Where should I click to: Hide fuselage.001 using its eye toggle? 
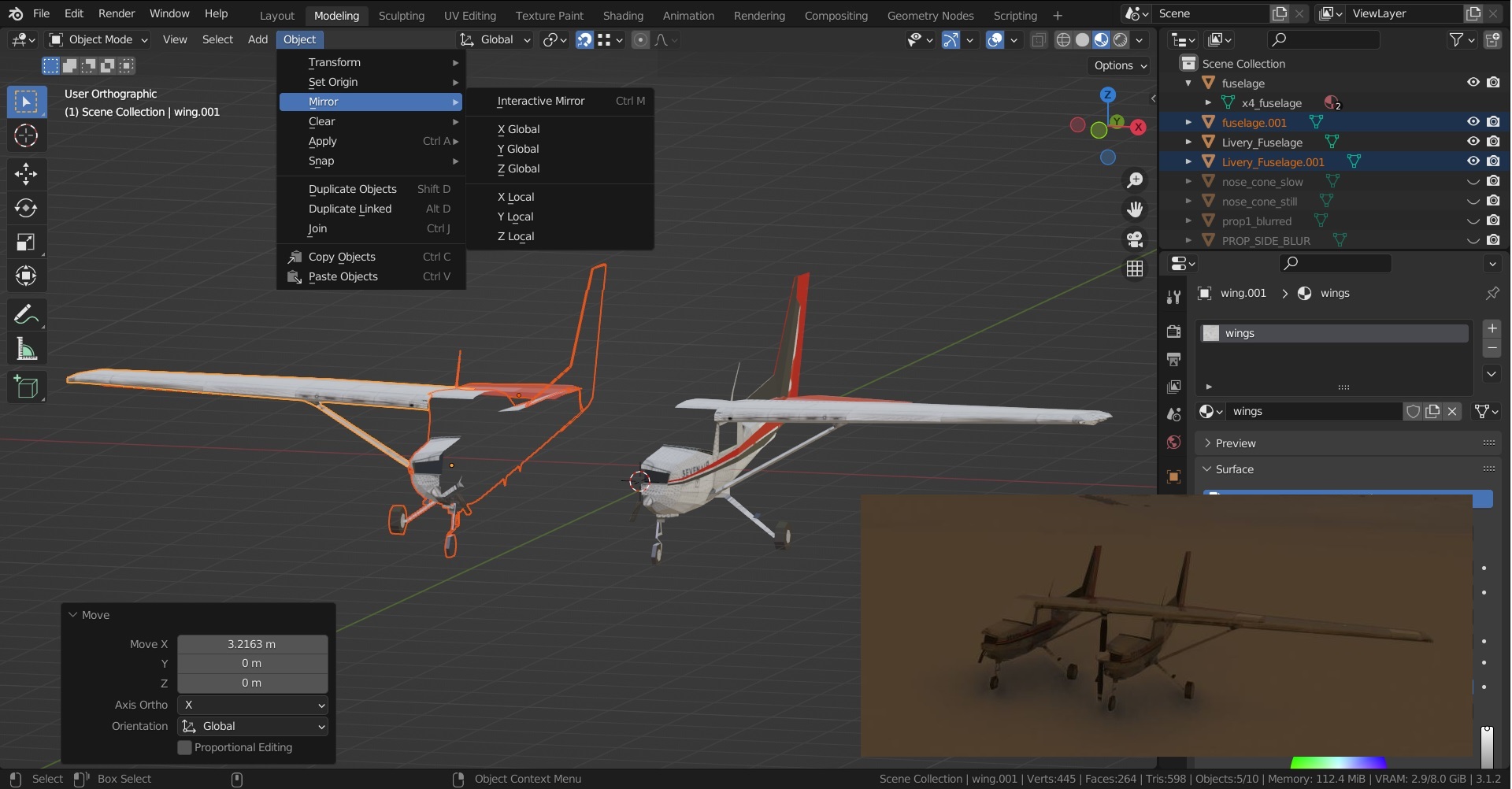point(1473,122)
